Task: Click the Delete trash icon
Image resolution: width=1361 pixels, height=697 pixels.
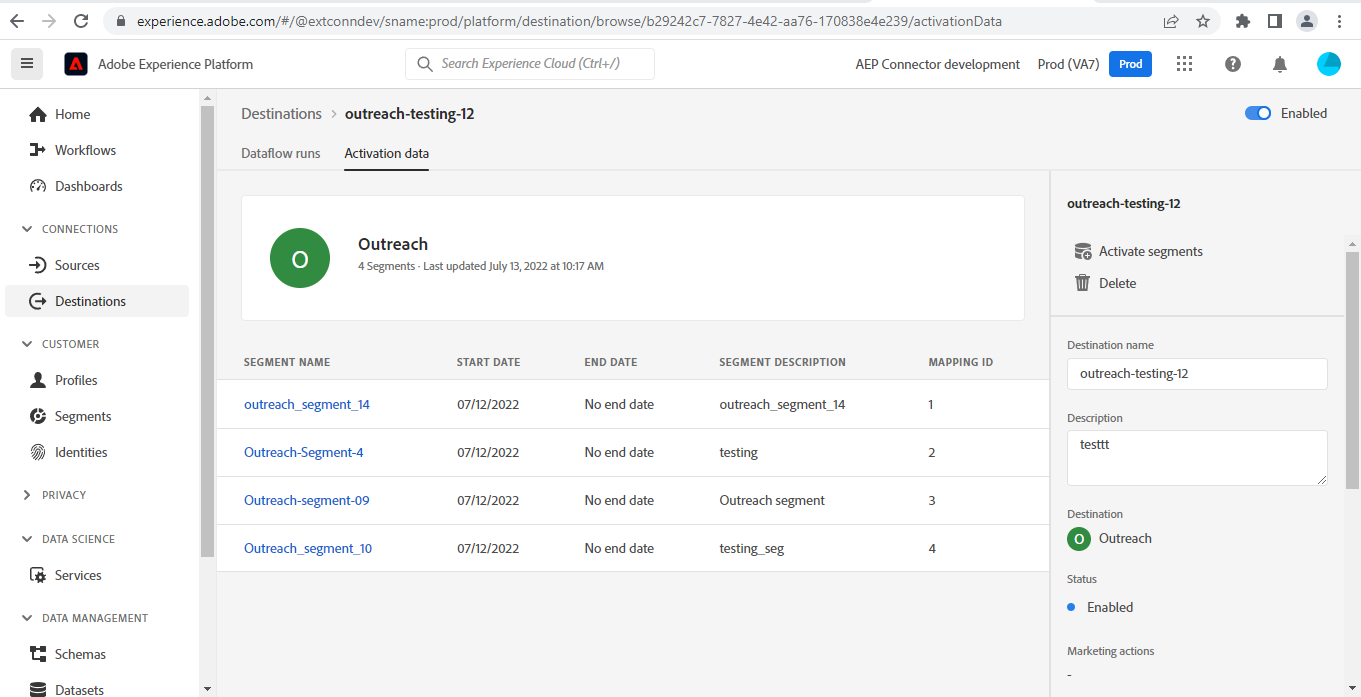Action: (1082, 283)
